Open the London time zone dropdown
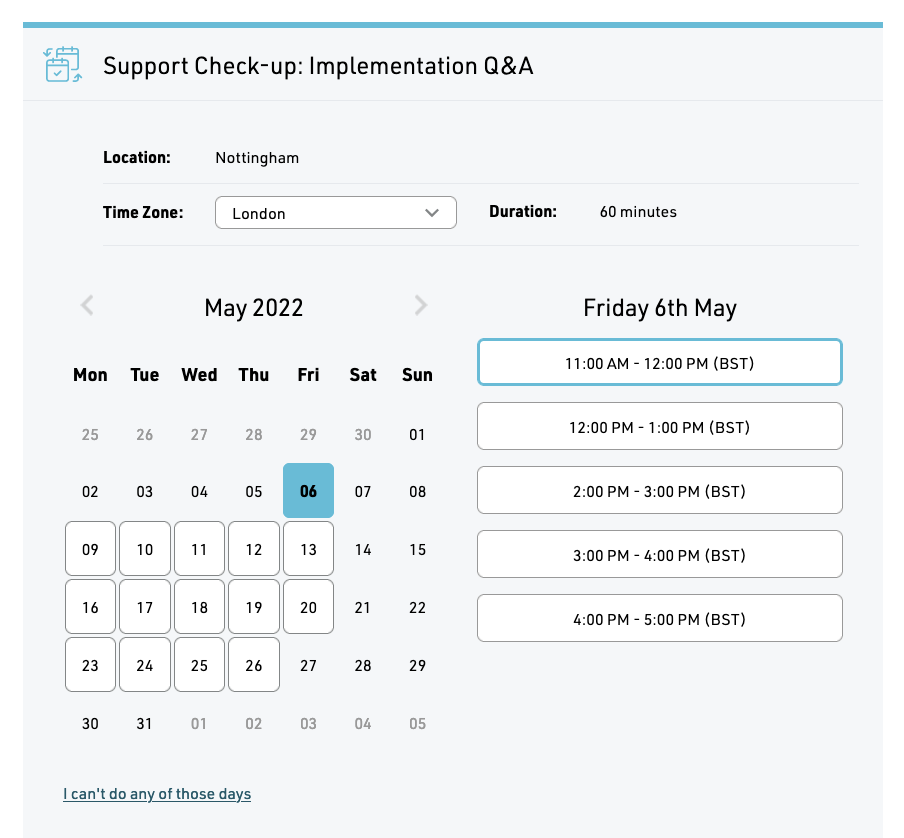The image size is (904, 838). 336,213
